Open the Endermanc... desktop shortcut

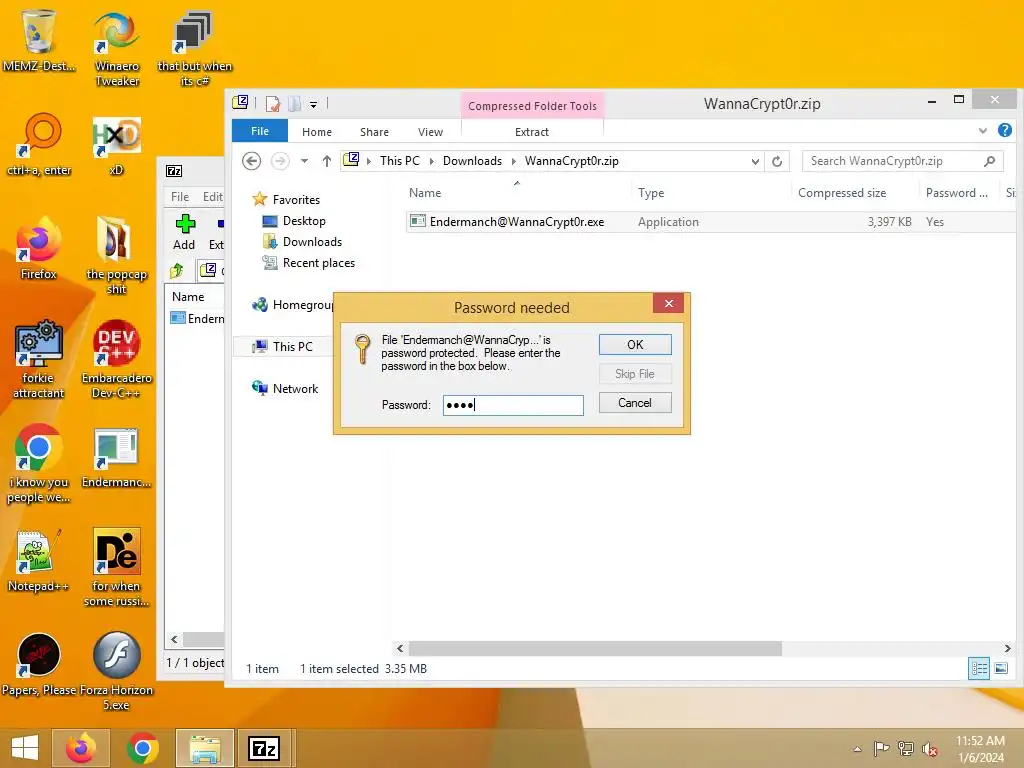(116, 457)
